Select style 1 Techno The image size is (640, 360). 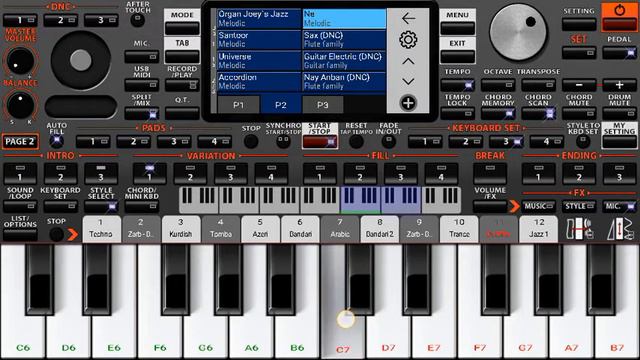click(101, 229)
